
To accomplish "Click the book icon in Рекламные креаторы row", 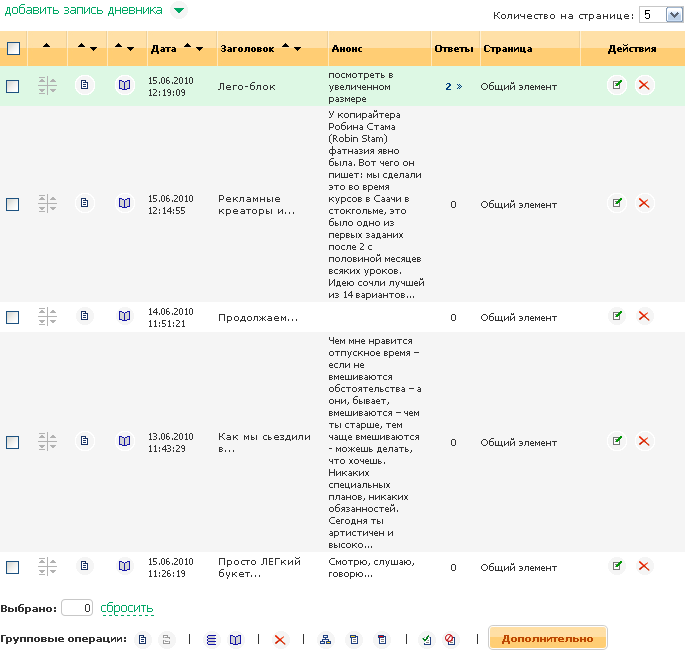I will coord(124,204).
